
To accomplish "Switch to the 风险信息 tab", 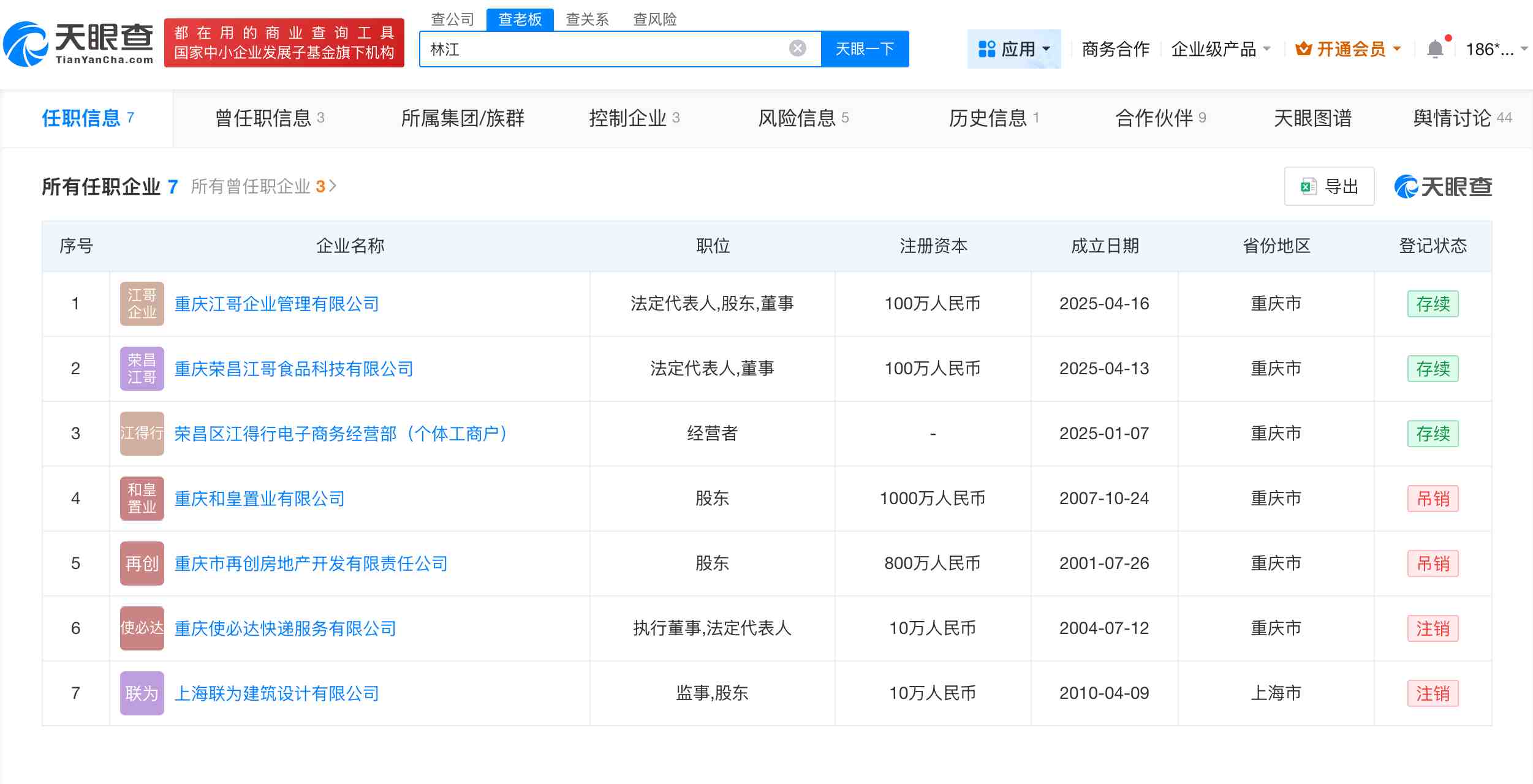I will [798, 118].
